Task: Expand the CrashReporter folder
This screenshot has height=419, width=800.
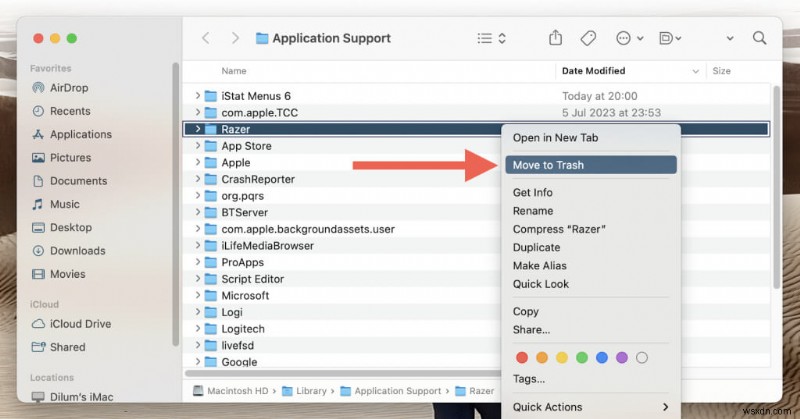Action: 197,179
